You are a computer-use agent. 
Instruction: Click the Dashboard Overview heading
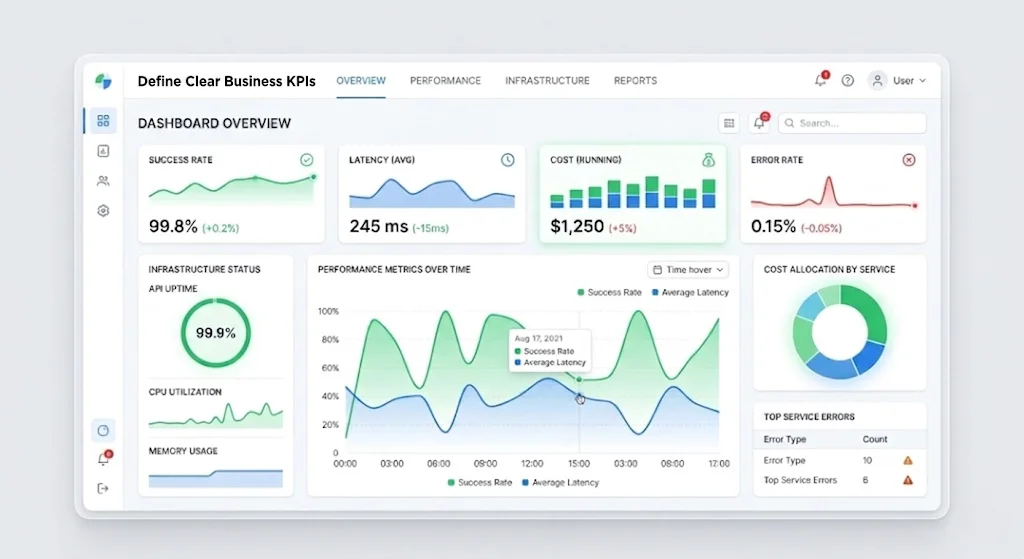click(214, 123)
